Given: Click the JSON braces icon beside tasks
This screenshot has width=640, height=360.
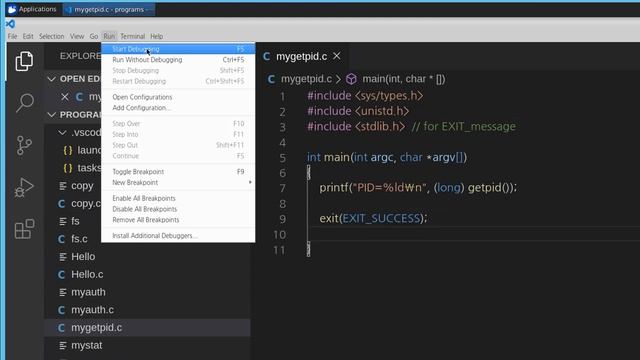Looking at the screenshot, I should coord(68,168).
